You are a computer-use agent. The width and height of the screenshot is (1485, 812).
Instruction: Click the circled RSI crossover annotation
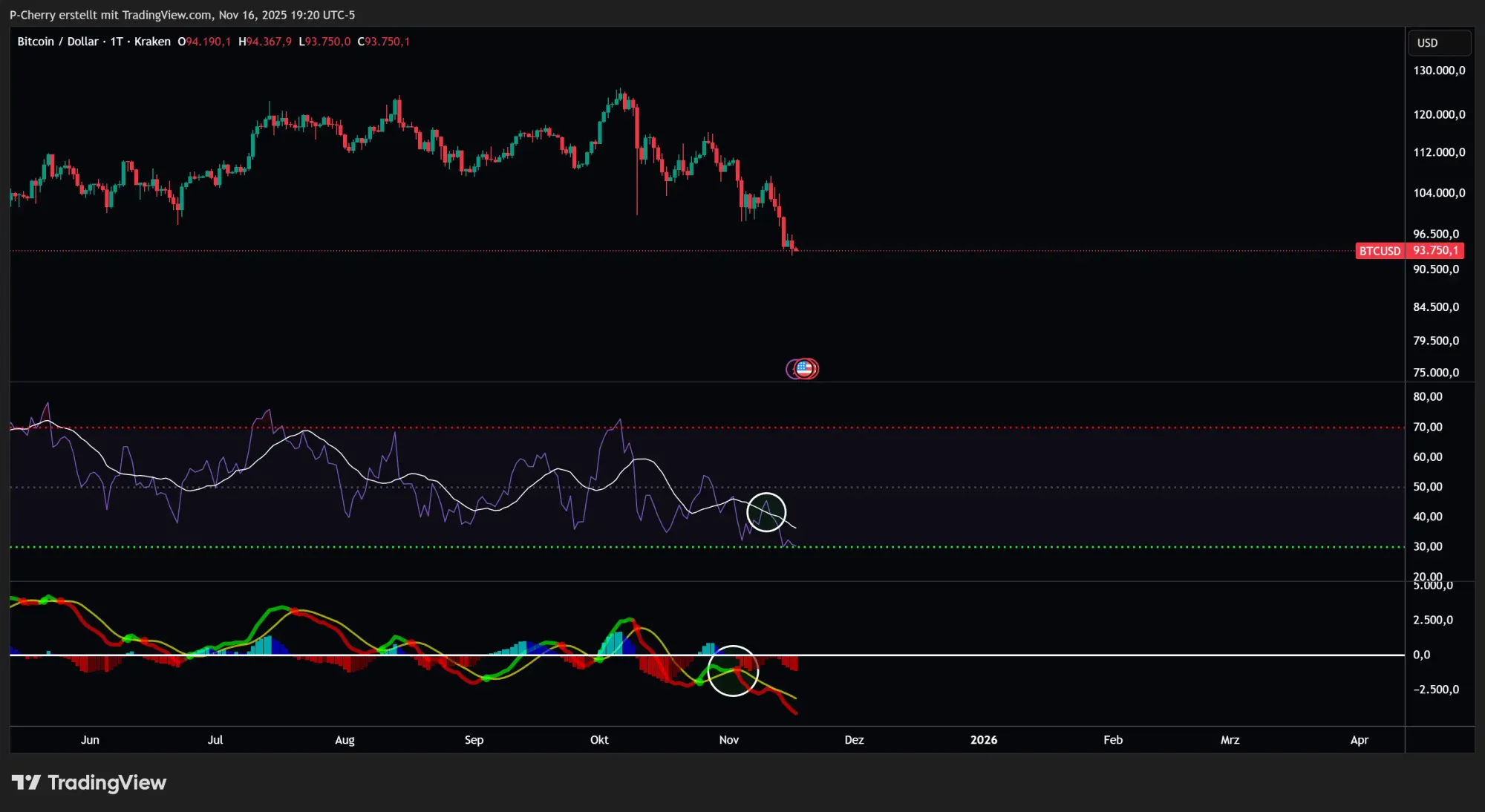click(767, 512)
